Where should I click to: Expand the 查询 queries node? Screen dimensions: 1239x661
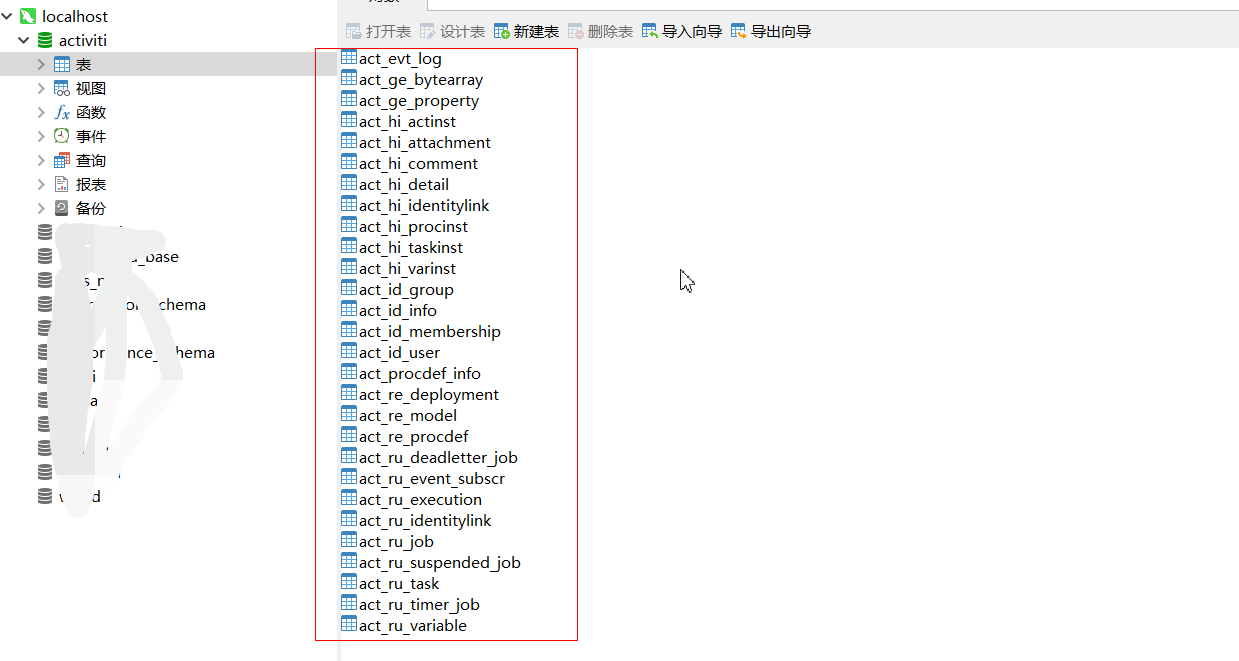(x=41, y=160)
